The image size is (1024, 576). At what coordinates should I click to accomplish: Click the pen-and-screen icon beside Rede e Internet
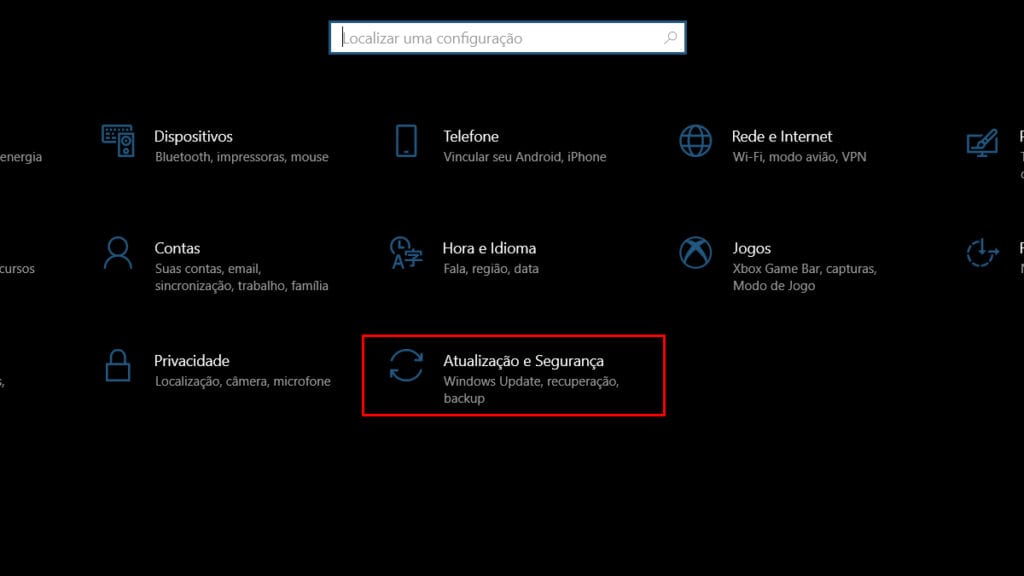click(x=983, y=143)
